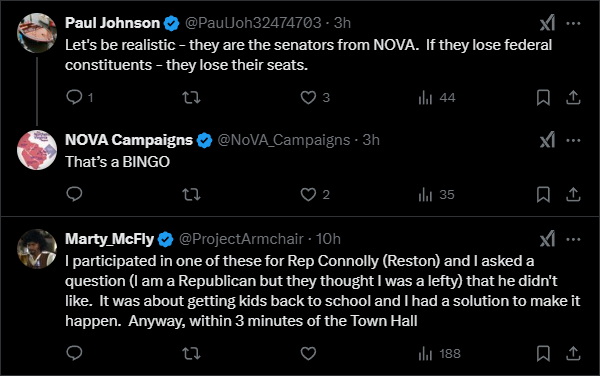This screenshot has height=376, width=600.
Task: Like the "That's a BINGO" reply
Action: click(x=308, y=194)
